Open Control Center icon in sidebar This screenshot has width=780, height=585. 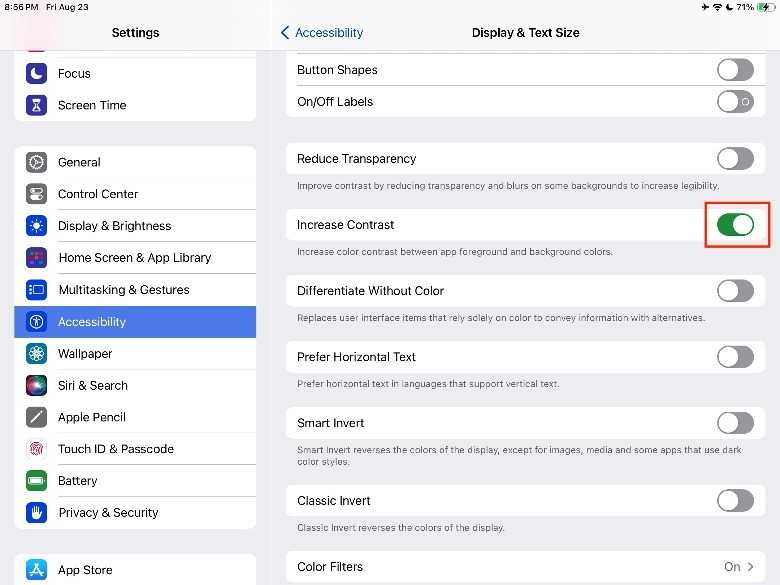coord(37,194)
